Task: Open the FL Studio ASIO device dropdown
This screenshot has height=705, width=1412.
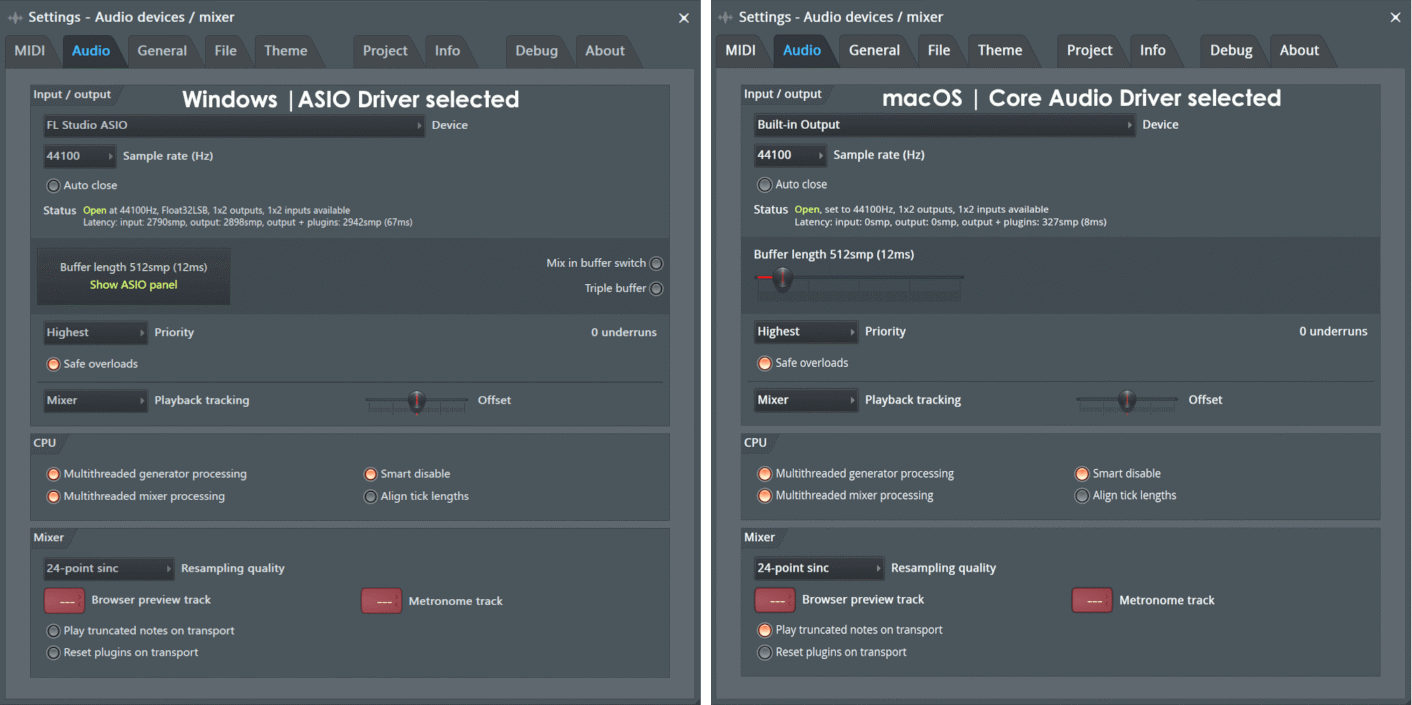Action: pos(234,126)
